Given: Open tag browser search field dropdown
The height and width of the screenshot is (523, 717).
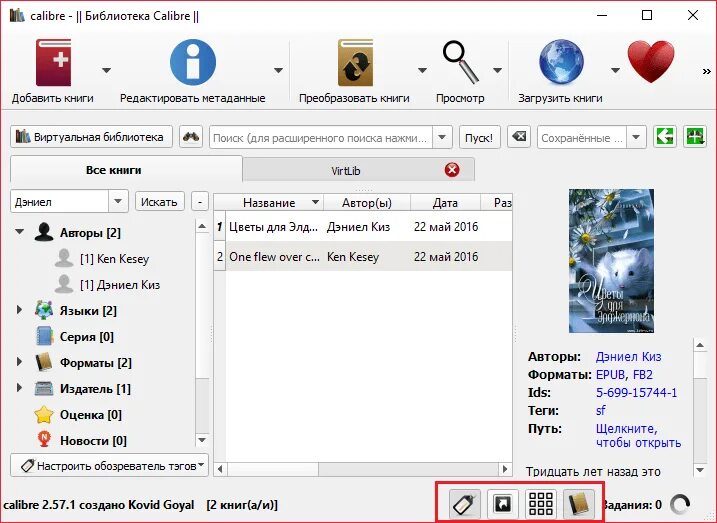Looking at the screenshot, I should point(118,202).
